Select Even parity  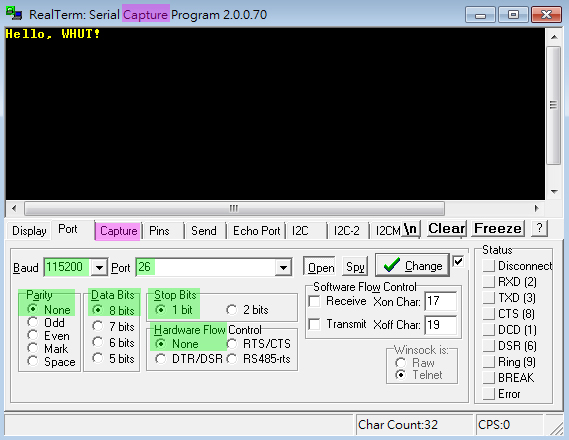pos(48,336)
